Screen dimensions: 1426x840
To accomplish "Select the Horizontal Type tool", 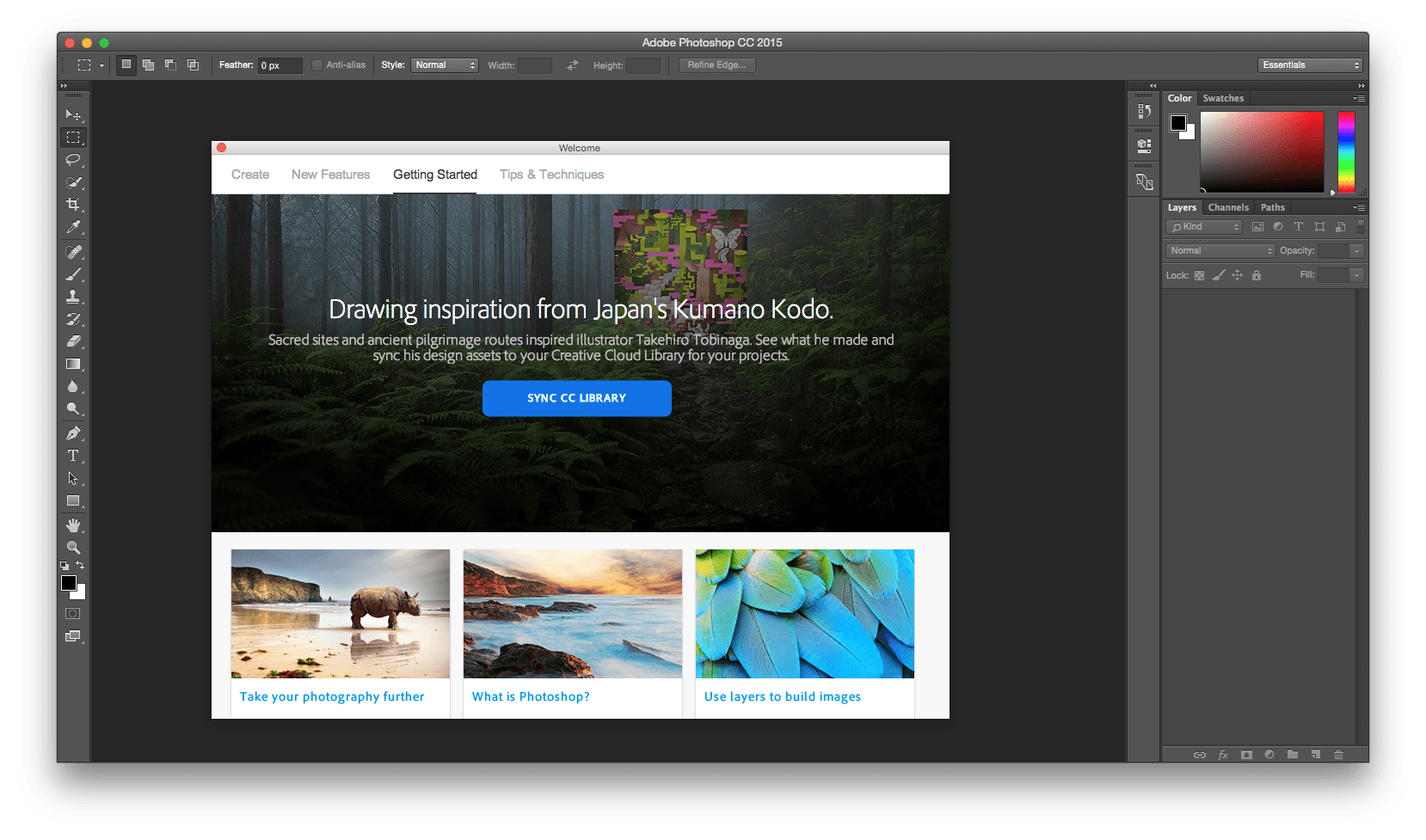I will (x=73, y=456).
